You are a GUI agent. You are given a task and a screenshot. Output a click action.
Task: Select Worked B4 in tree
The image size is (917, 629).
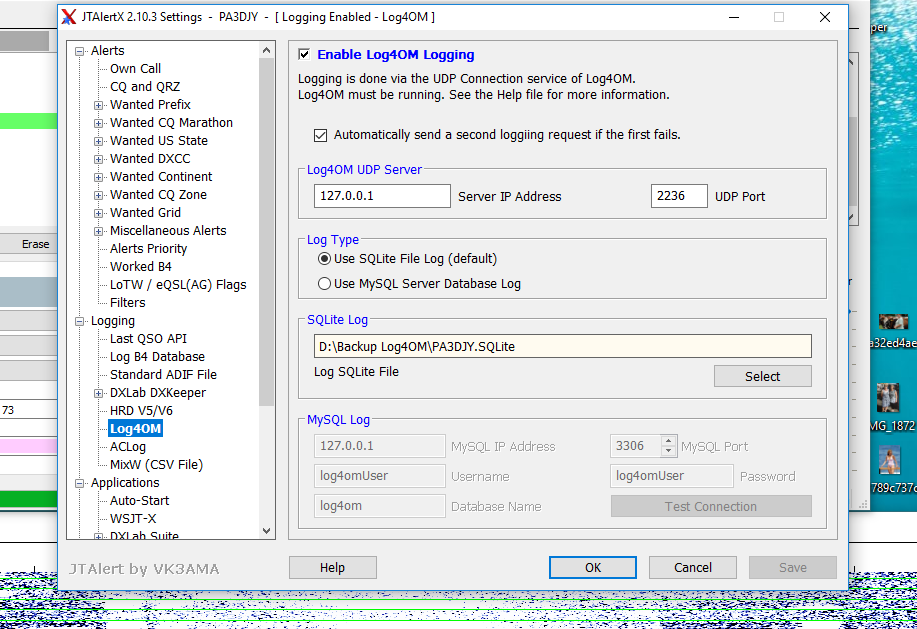point(141,267)
